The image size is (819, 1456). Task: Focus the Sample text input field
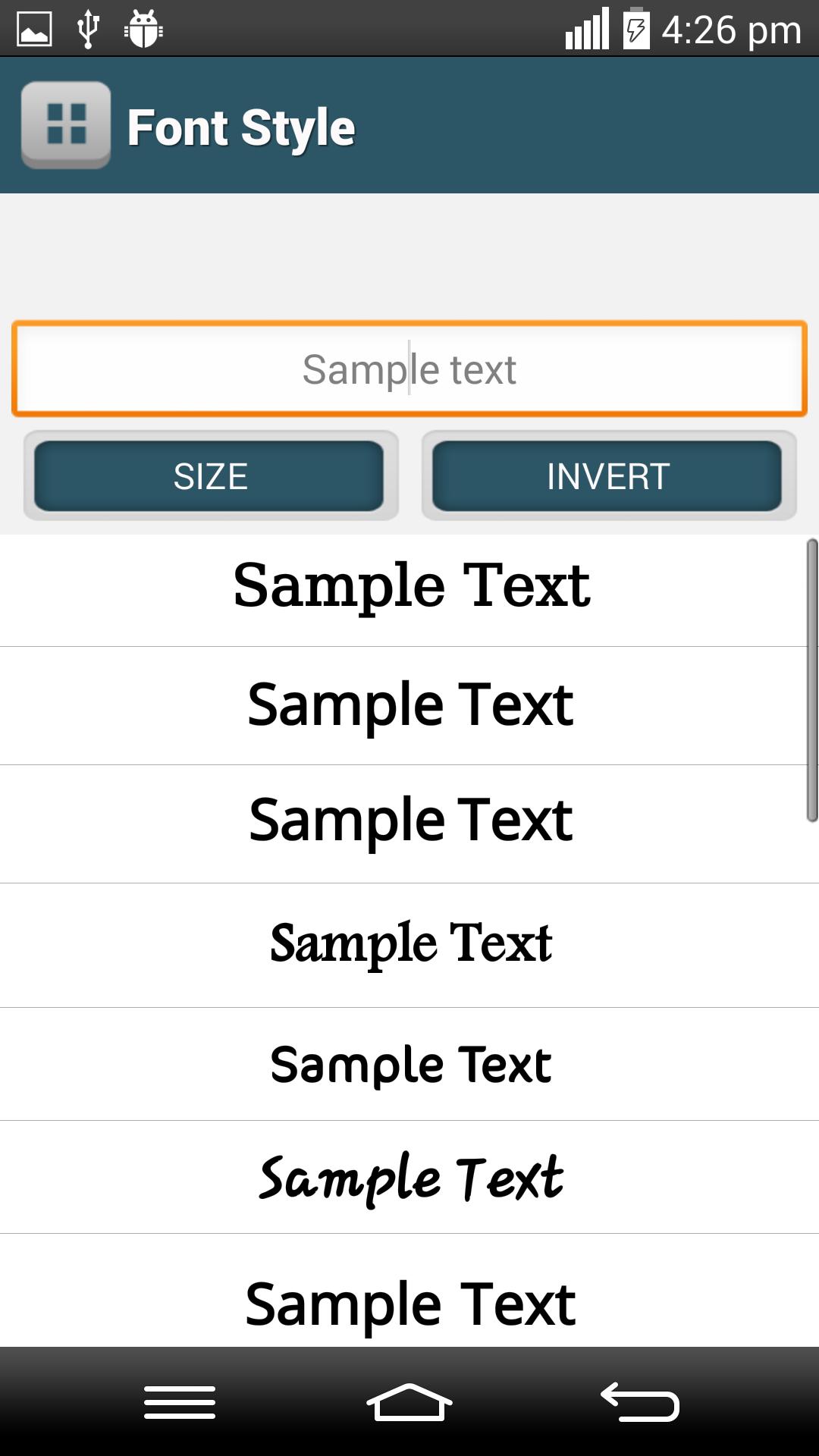pos(409,369)
